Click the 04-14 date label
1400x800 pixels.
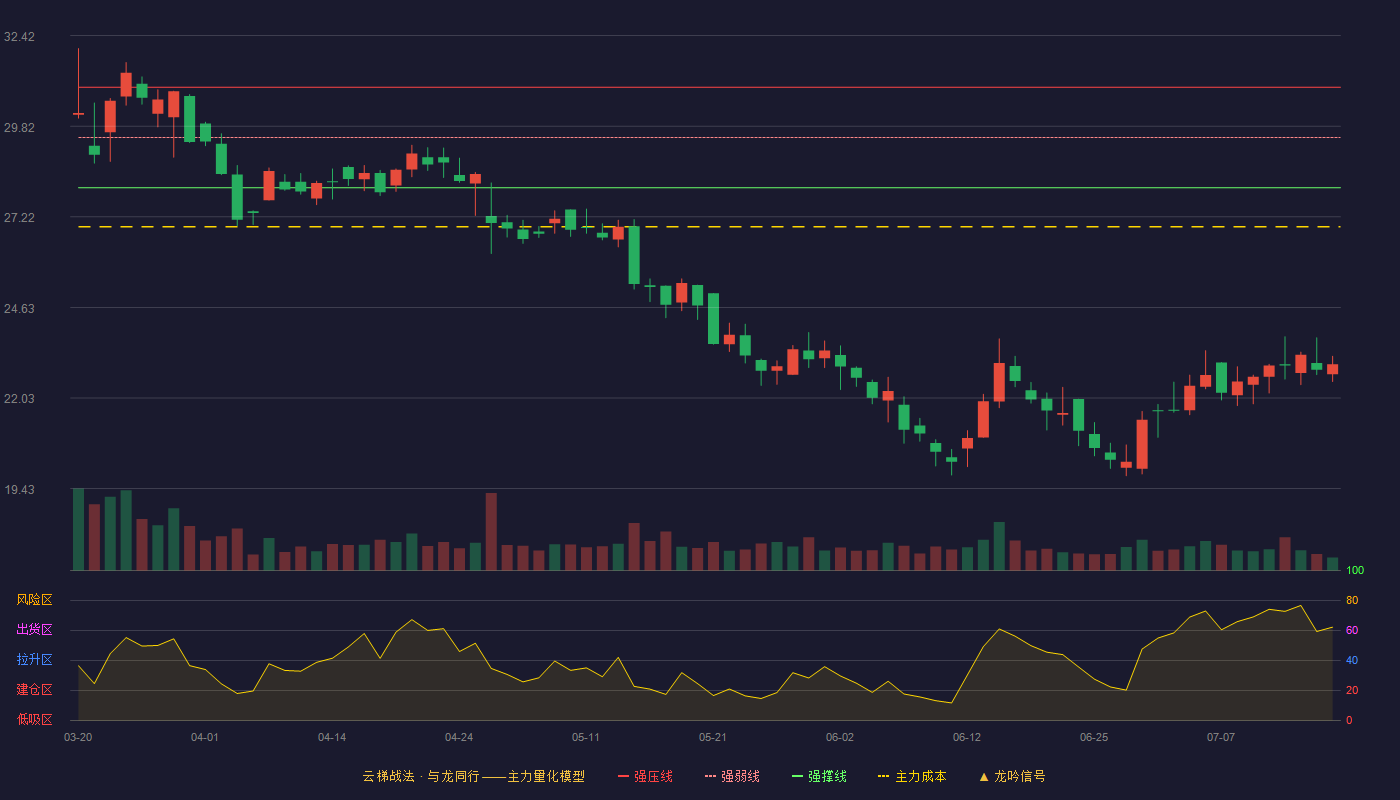pos(332,737)
